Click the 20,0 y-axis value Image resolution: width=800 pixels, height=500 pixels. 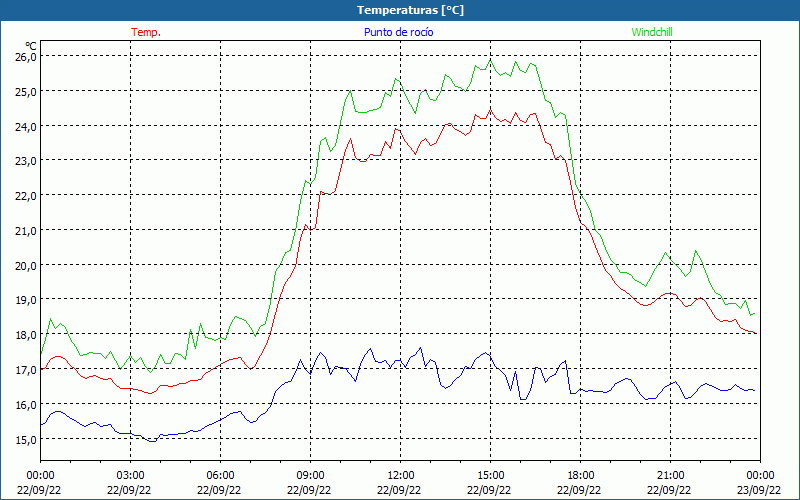[x=26, y=265]
